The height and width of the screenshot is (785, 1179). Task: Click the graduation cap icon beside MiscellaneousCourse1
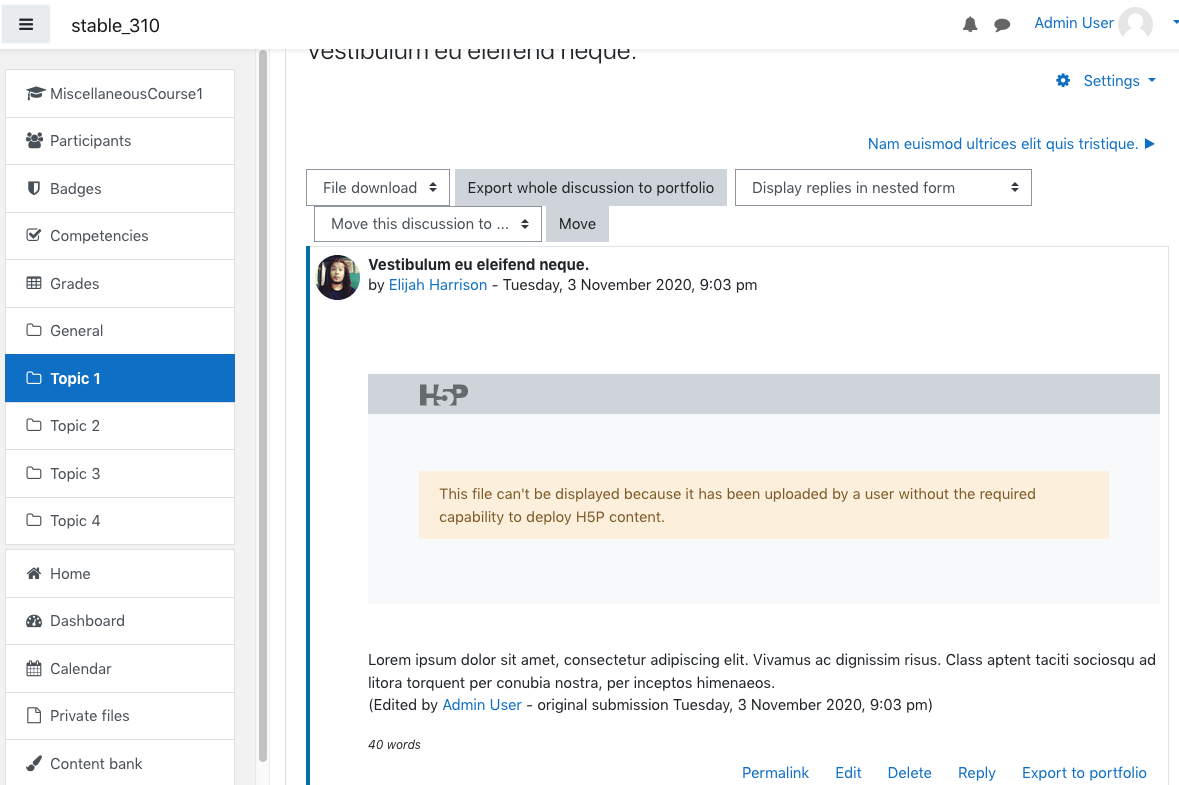pos(35,93)
